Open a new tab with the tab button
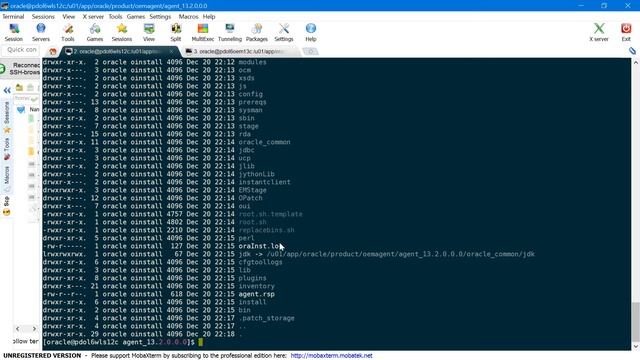Screen dimensions: 640x360 (311, 51)
